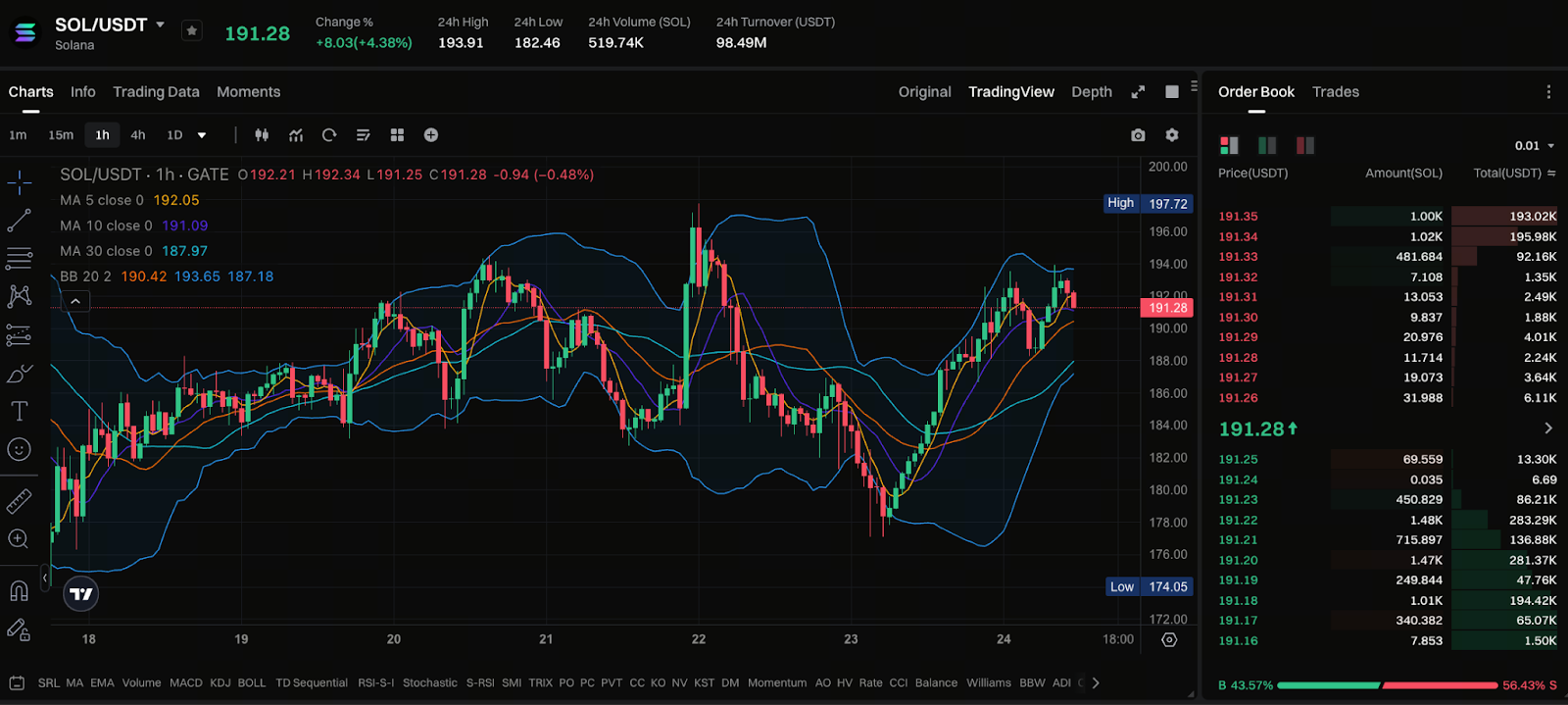
Task: Expand more timeframe options after 1D
Action: pos(202,135)
